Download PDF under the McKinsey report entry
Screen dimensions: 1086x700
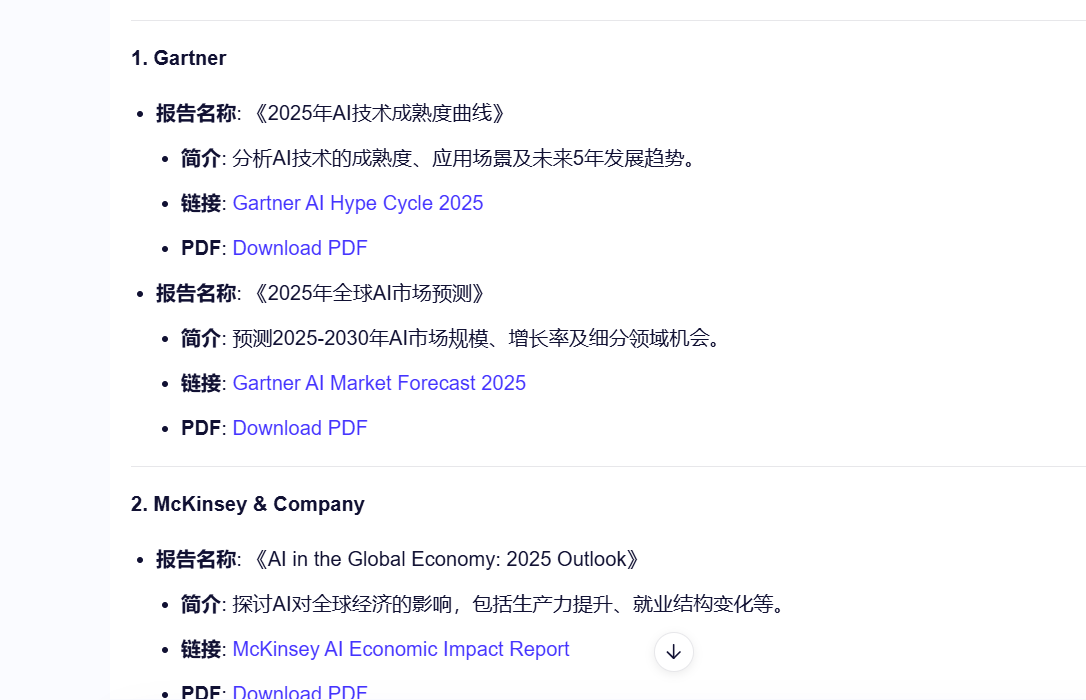point(299,692)
